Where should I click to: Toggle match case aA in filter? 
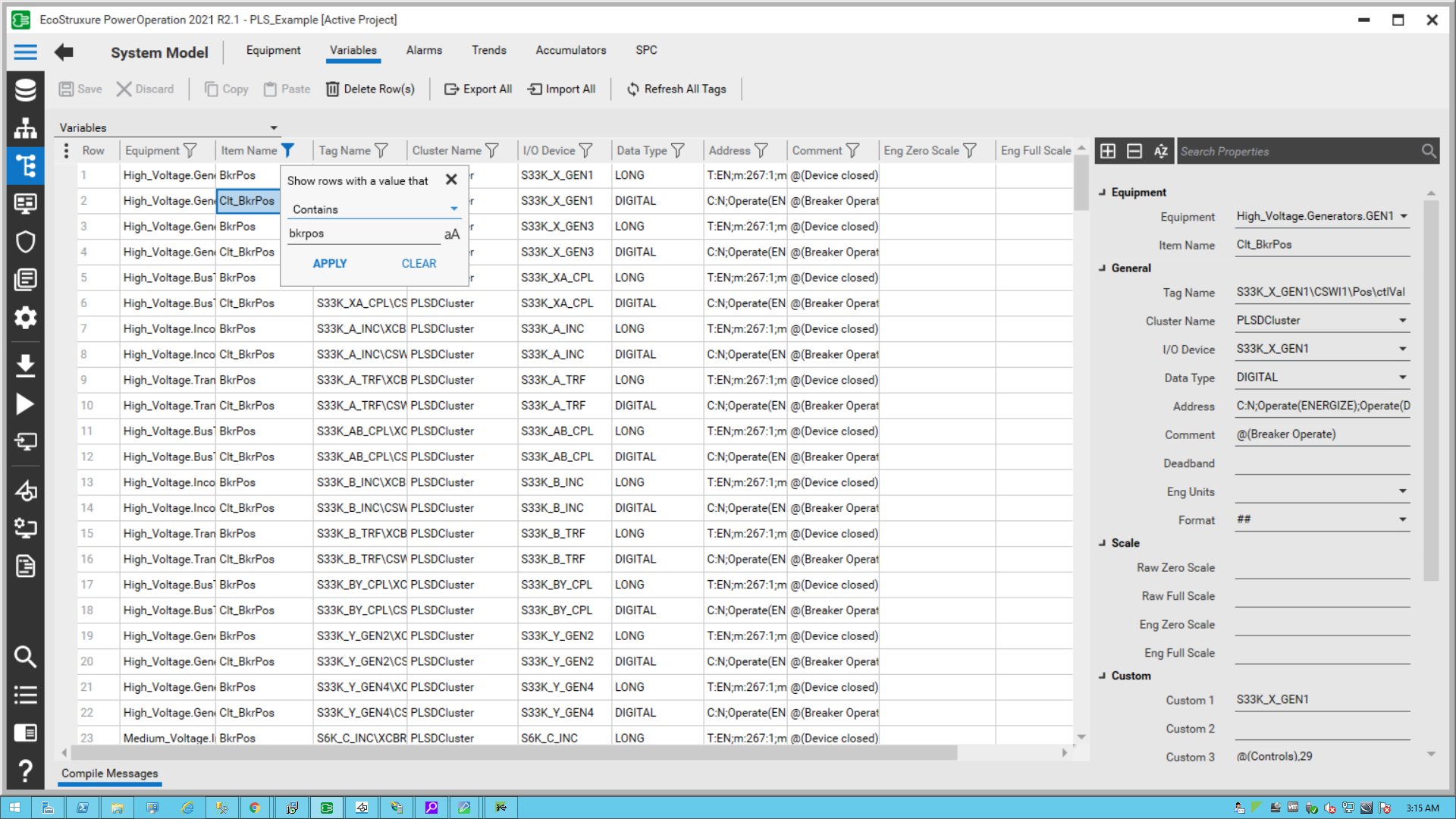tap(452, 234)
